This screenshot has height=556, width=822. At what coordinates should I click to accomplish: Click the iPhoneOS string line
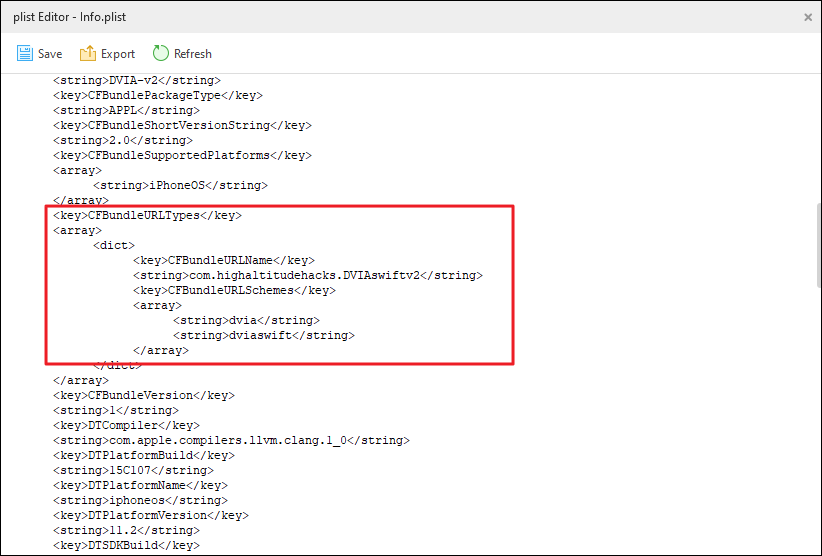180,186
